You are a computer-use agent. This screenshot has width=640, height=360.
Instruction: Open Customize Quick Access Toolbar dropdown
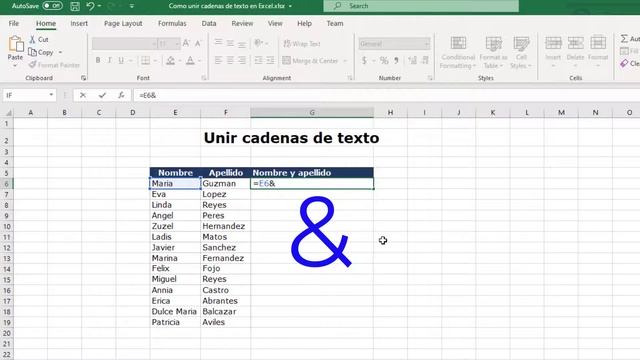(132, 6)
